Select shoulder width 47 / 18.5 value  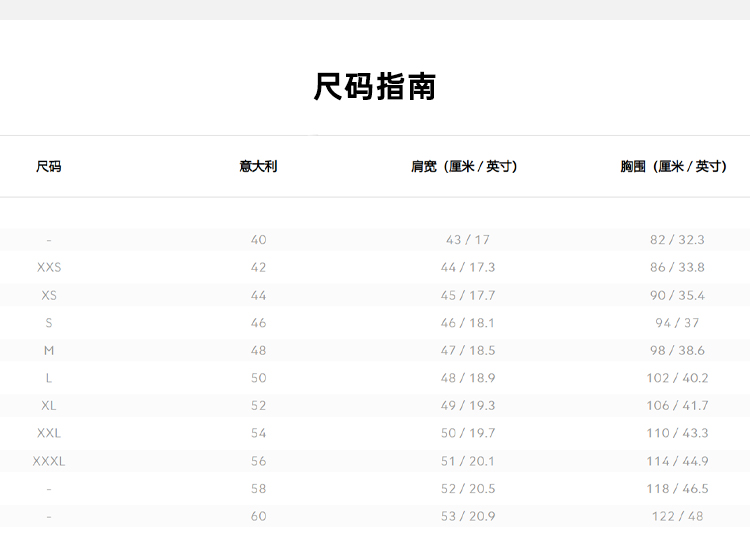[x=468, y=351]
